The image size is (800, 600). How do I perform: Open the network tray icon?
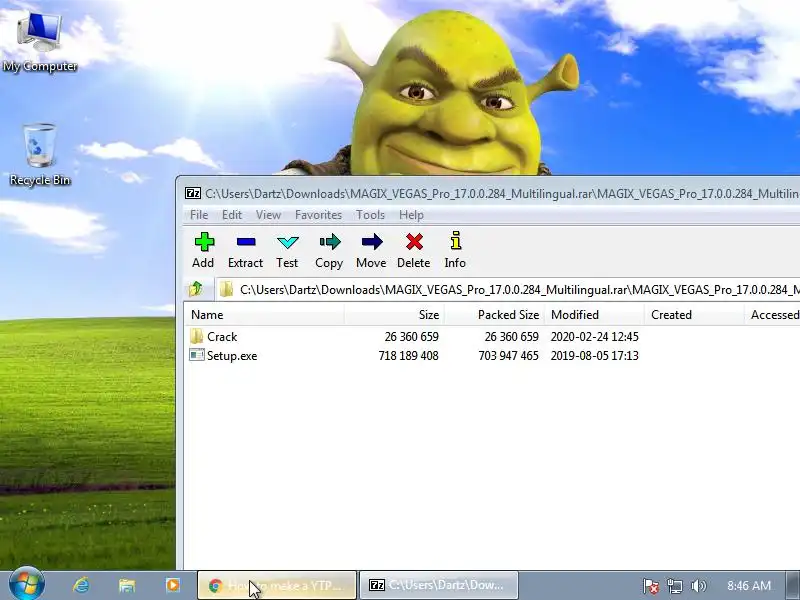pos(674,586)
